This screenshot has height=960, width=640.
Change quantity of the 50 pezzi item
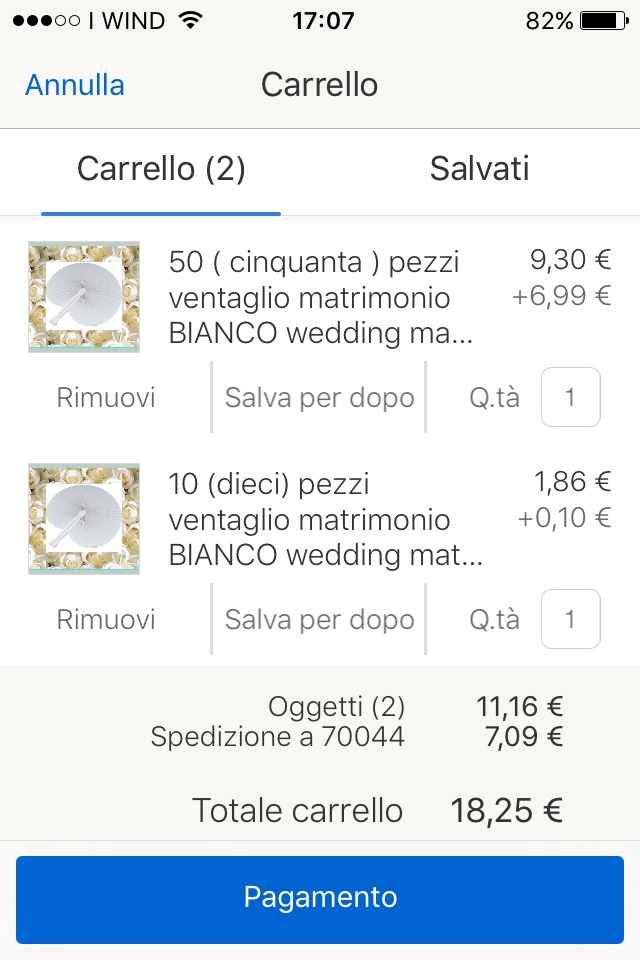570,398
